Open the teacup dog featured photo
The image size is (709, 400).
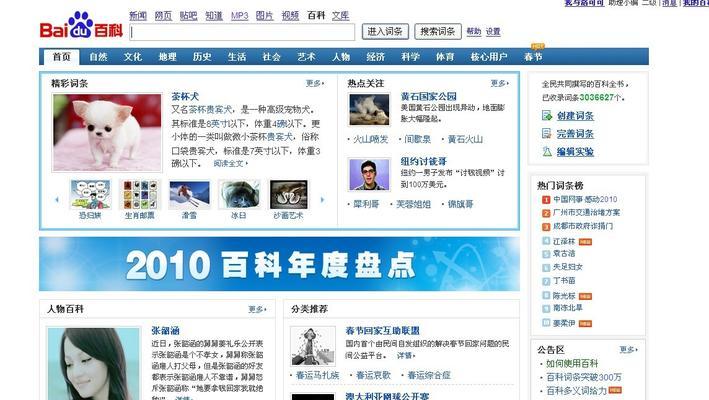tap(107, 132)
